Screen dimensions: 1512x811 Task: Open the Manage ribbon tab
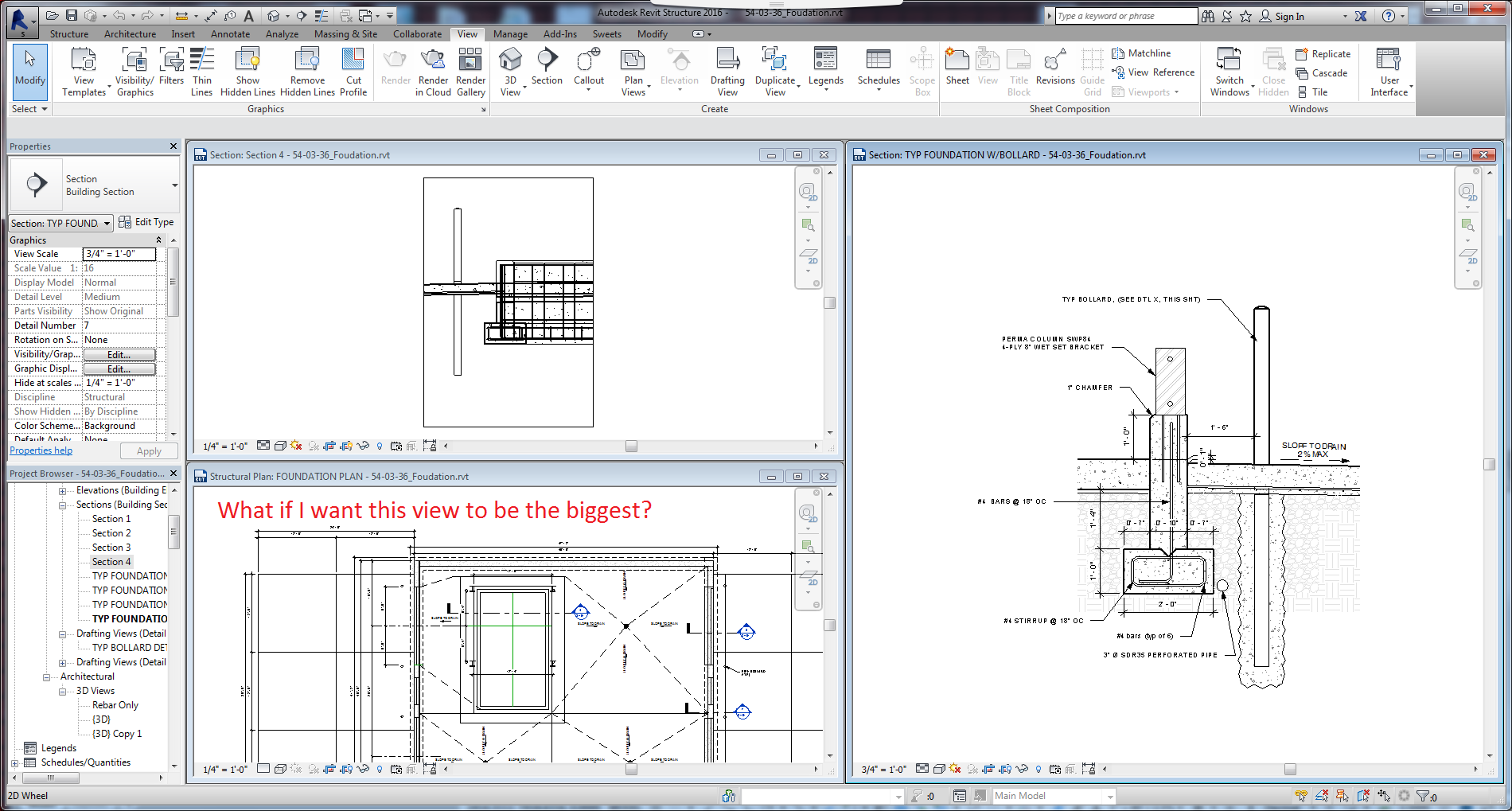click(510, 34)
